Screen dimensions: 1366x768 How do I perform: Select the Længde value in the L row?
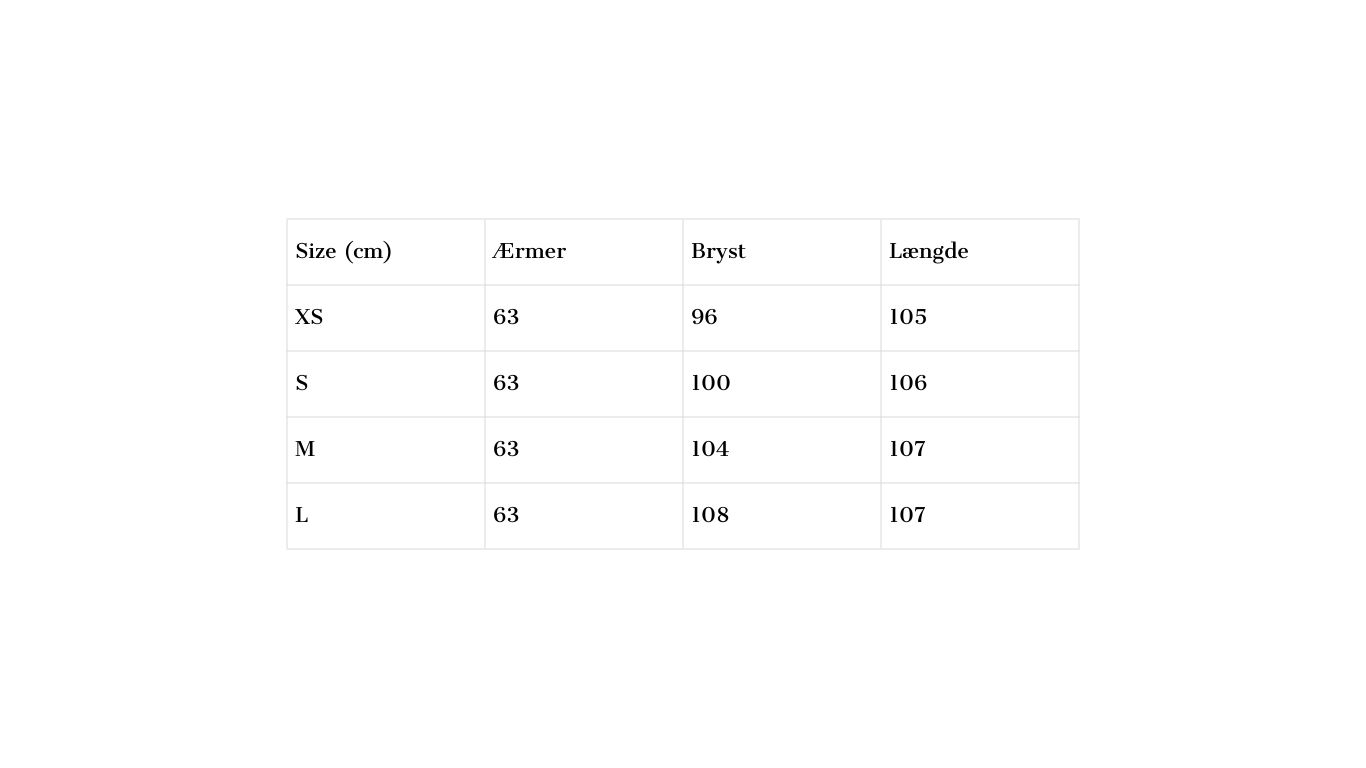pyautogui.click(x=908, y=516)
